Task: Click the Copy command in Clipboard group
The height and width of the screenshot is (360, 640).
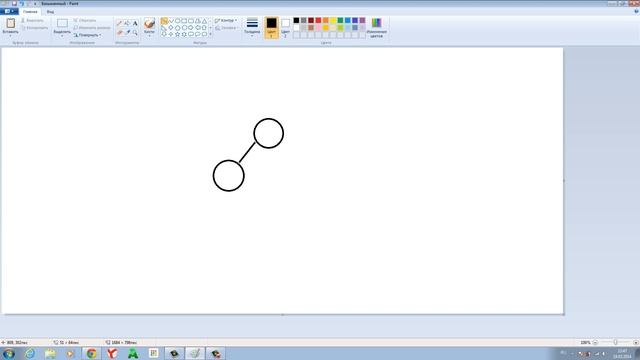Action: (34, 28)
